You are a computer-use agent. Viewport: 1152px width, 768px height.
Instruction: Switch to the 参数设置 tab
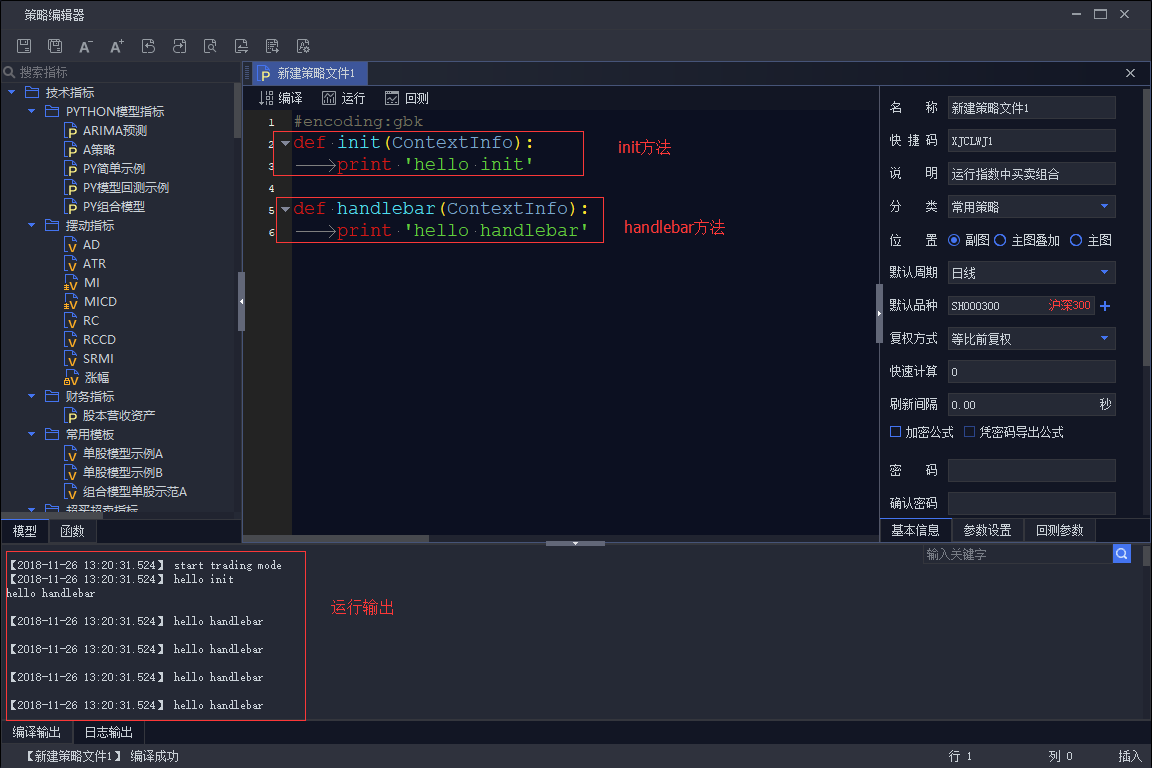click(987, 530)
